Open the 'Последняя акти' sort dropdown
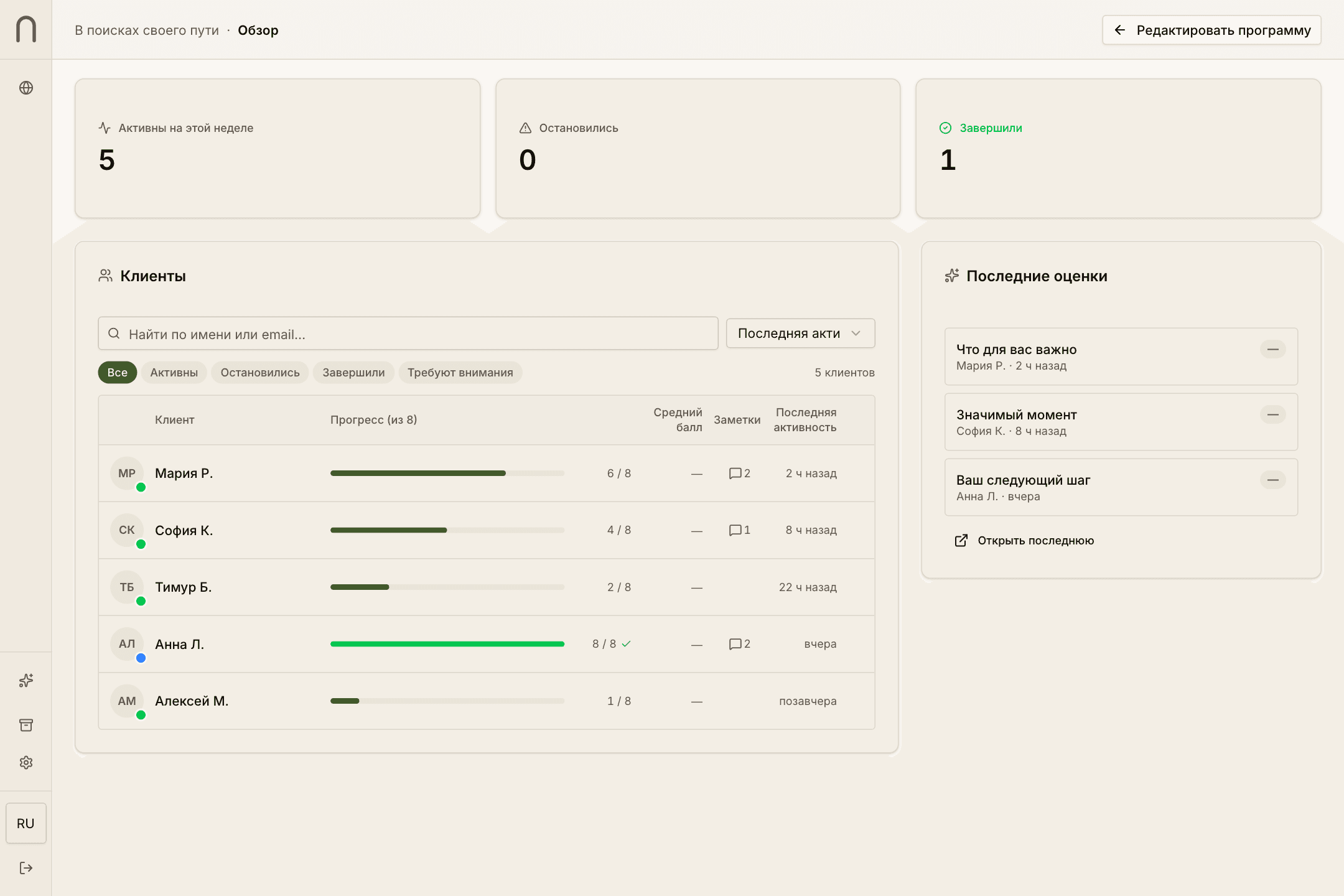The width and height of the screenshot is (1344, 896). pos(800,334)
